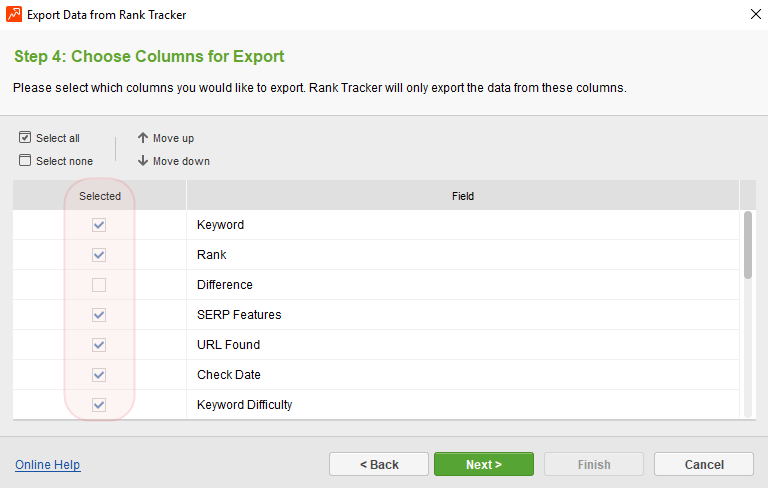The image size is (768, 488).
Task: Return to the previous step with Back
Action: click(379, 464)
